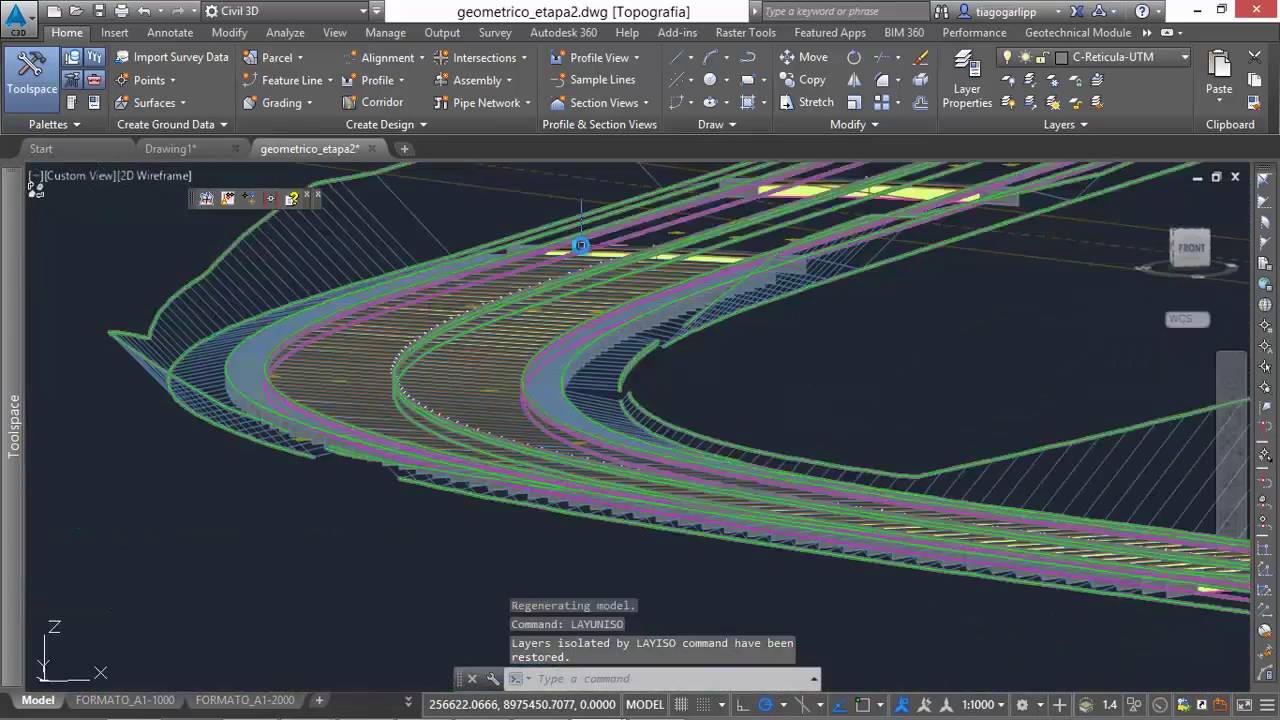The width and height of the screenshot is (1280, 720).
Task: Open the Annotate ribbon tab
Action: (x=170, y=32)
